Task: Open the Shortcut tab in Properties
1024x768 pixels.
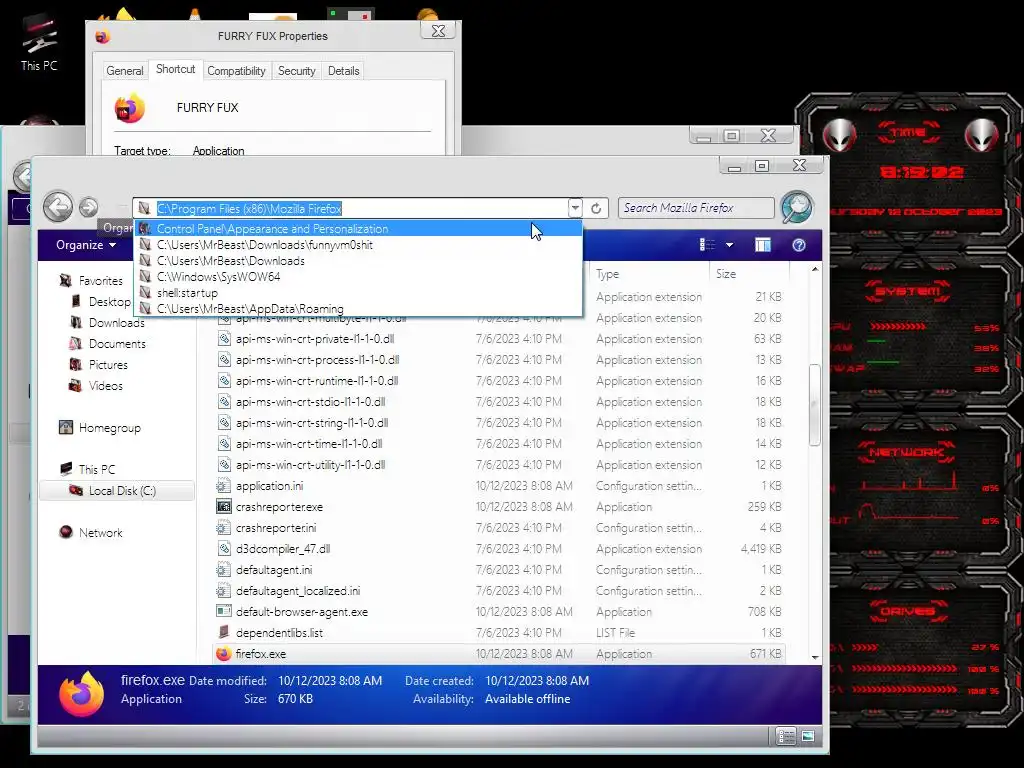Action: 175,69
